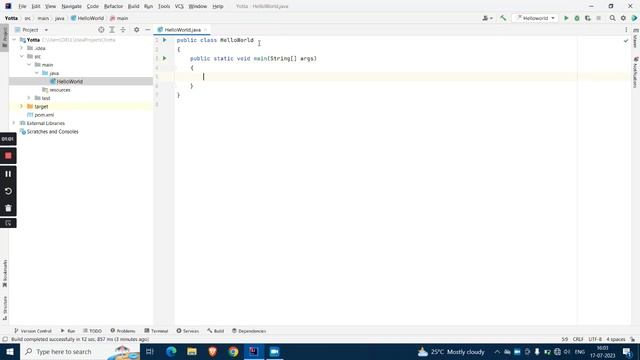Expand the target folder
Viewport: 640px width, 360px height.
tap(22, 106)
